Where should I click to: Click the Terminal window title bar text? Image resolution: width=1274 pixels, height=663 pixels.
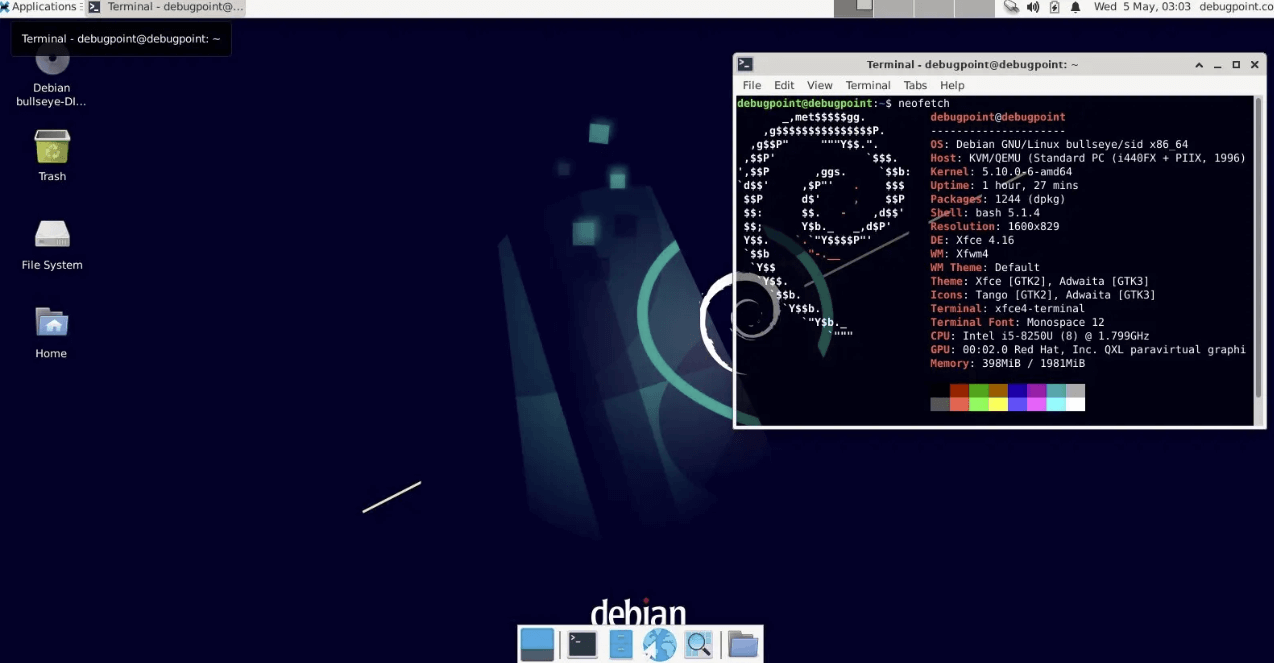[x=972, y=64]
